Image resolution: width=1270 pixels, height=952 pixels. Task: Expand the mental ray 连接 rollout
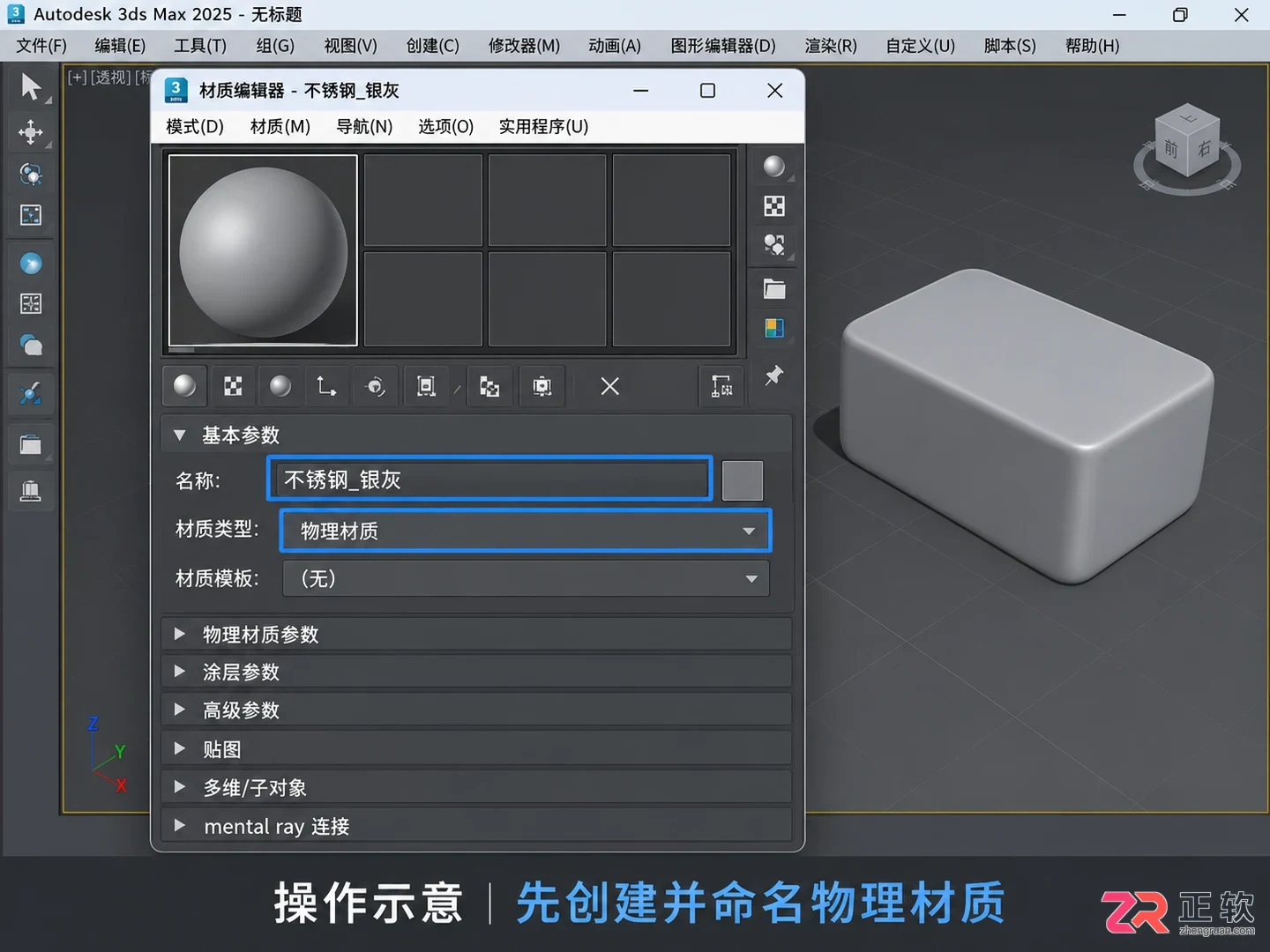(476, 826)
